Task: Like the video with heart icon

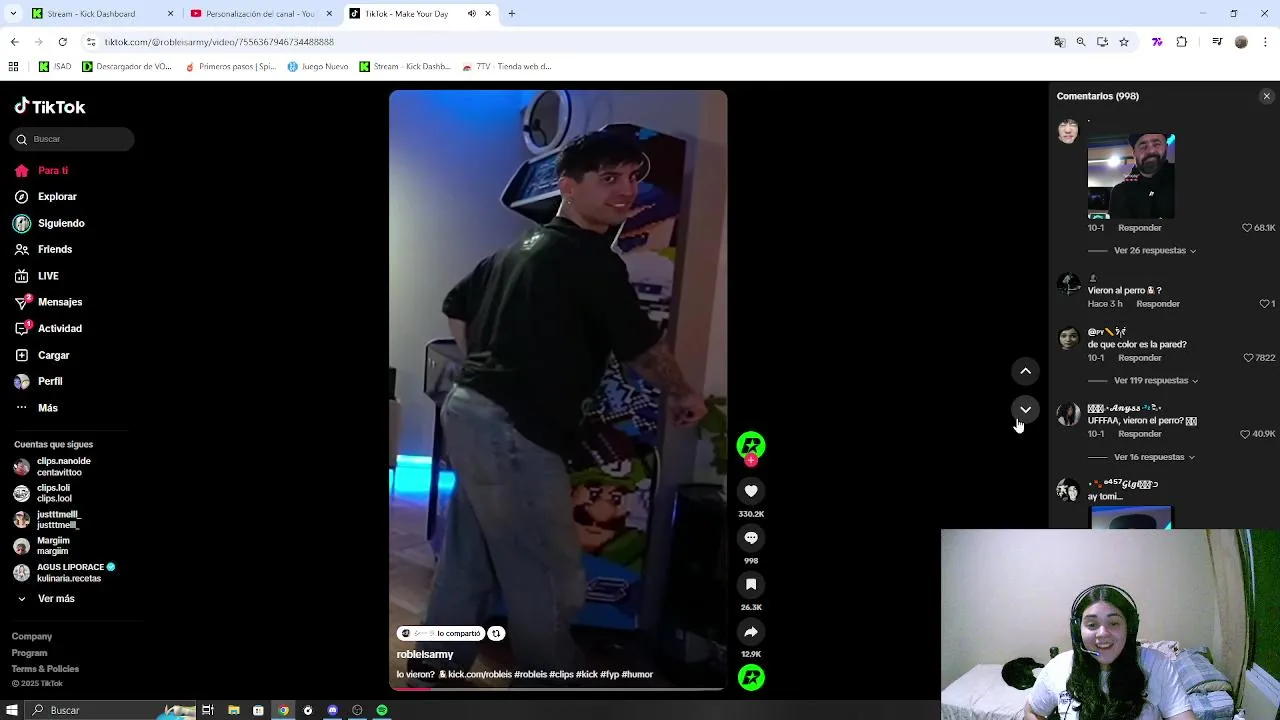Action: 751,491
